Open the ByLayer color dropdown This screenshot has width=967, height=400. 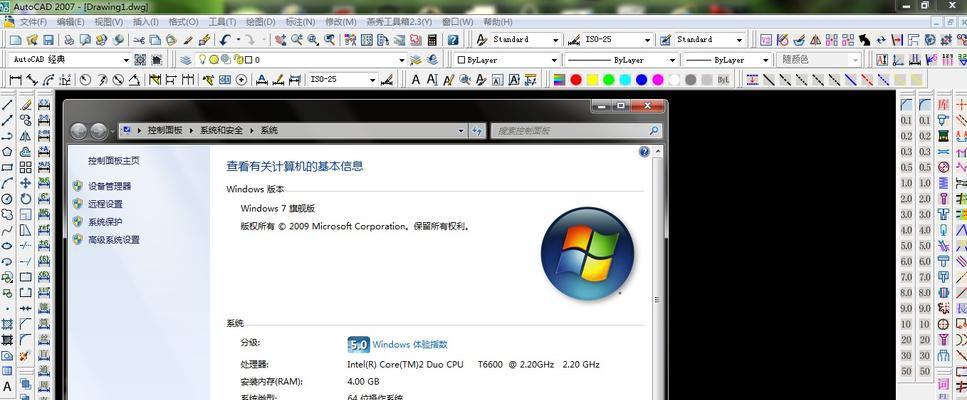pos(554,60)
